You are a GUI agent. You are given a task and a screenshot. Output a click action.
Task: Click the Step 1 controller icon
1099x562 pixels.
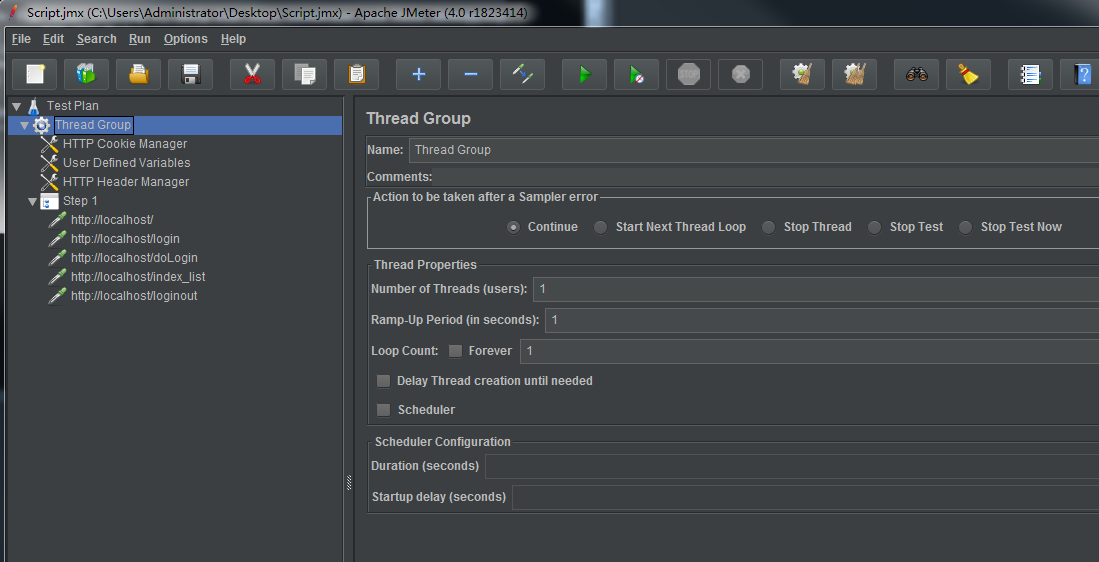coord(49,201)
